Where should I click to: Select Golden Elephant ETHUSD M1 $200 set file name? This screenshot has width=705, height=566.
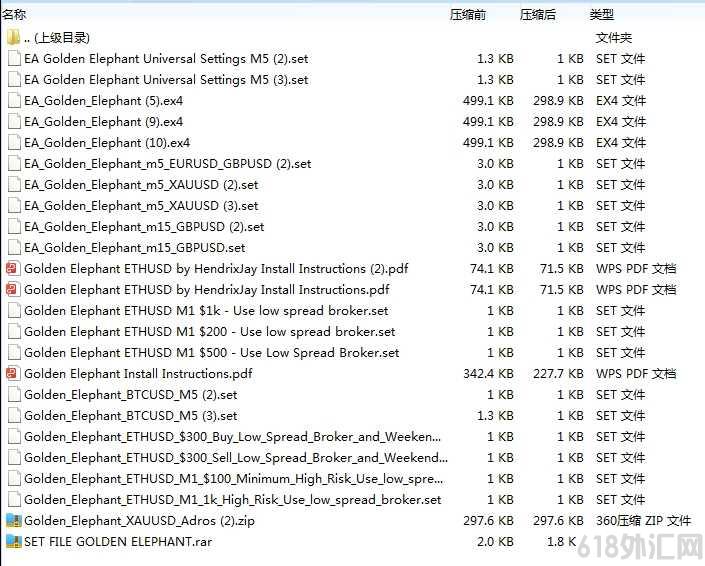click(x=210, y=332)
